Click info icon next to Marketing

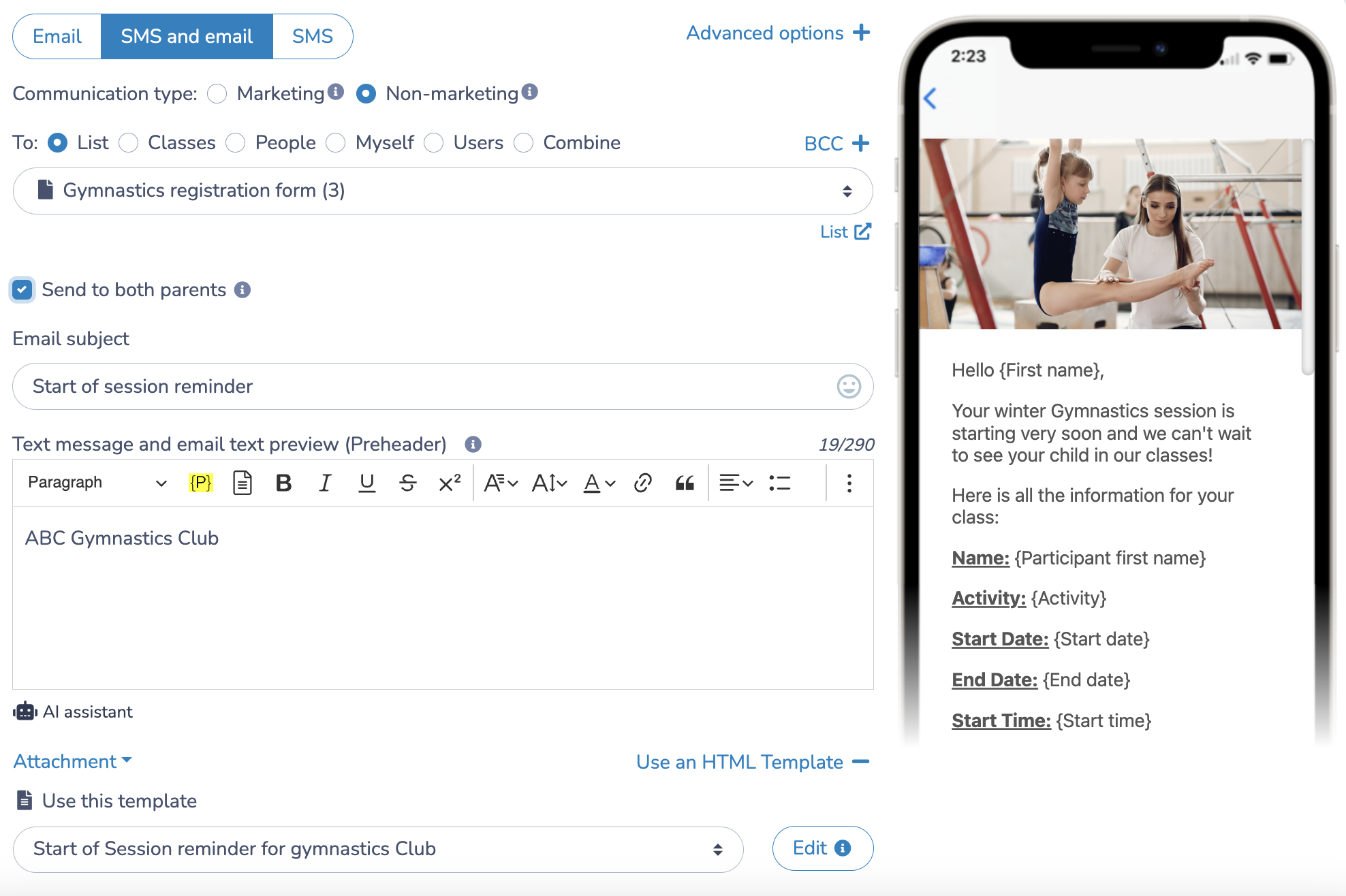pyautogui.click(x=336, y=91)
